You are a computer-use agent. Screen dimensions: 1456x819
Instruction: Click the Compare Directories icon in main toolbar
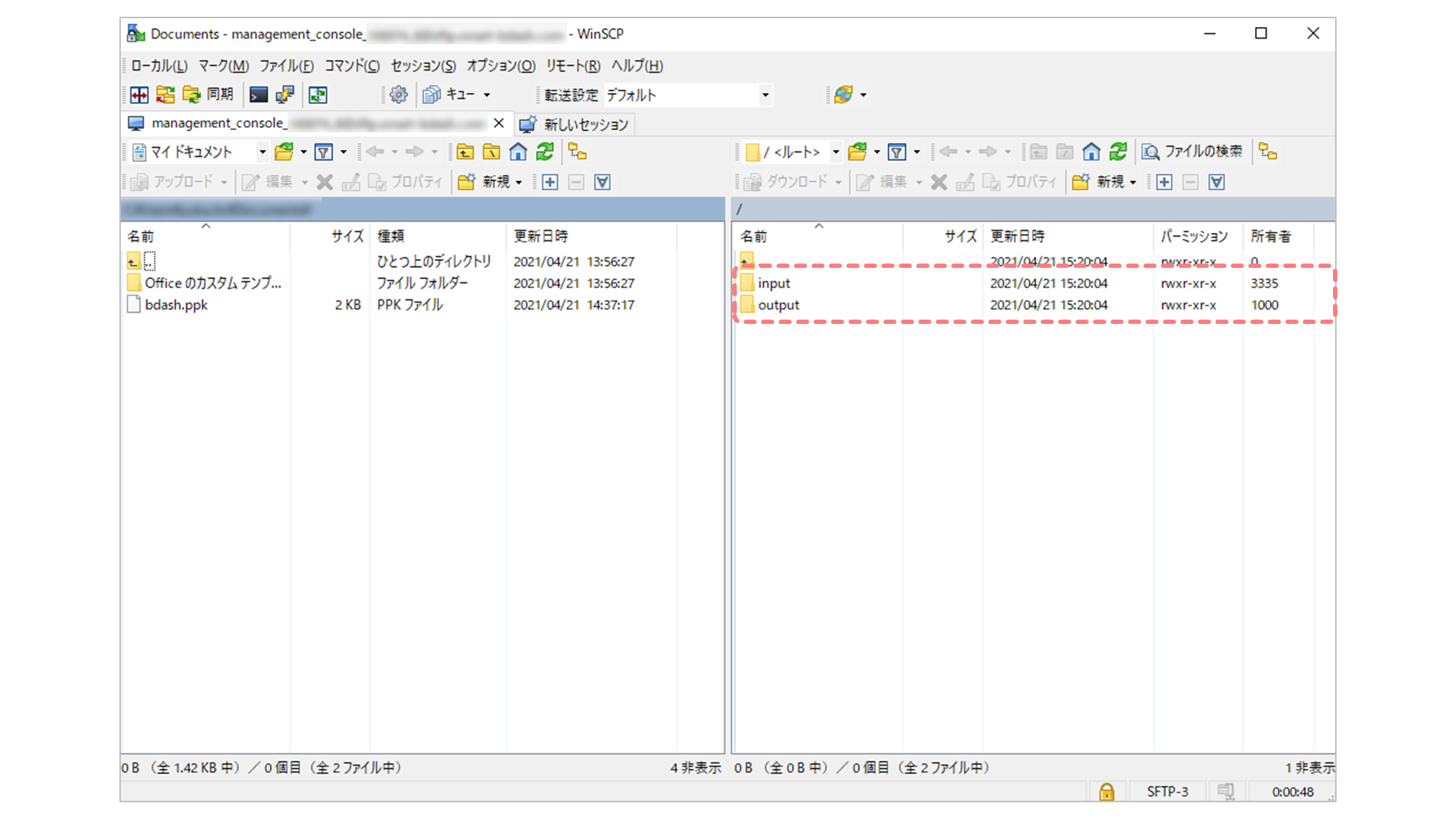tap(139, 95)
